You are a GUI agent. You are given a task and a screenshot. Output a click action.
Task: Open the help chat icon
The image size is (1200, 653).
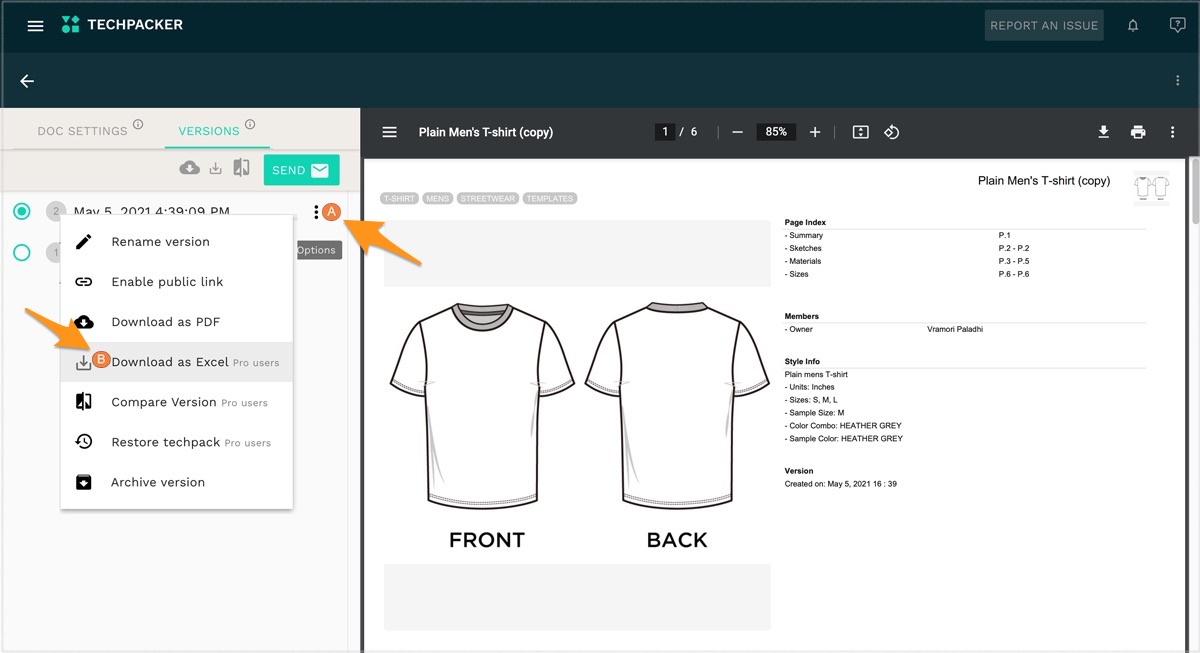coord(1177,26)
